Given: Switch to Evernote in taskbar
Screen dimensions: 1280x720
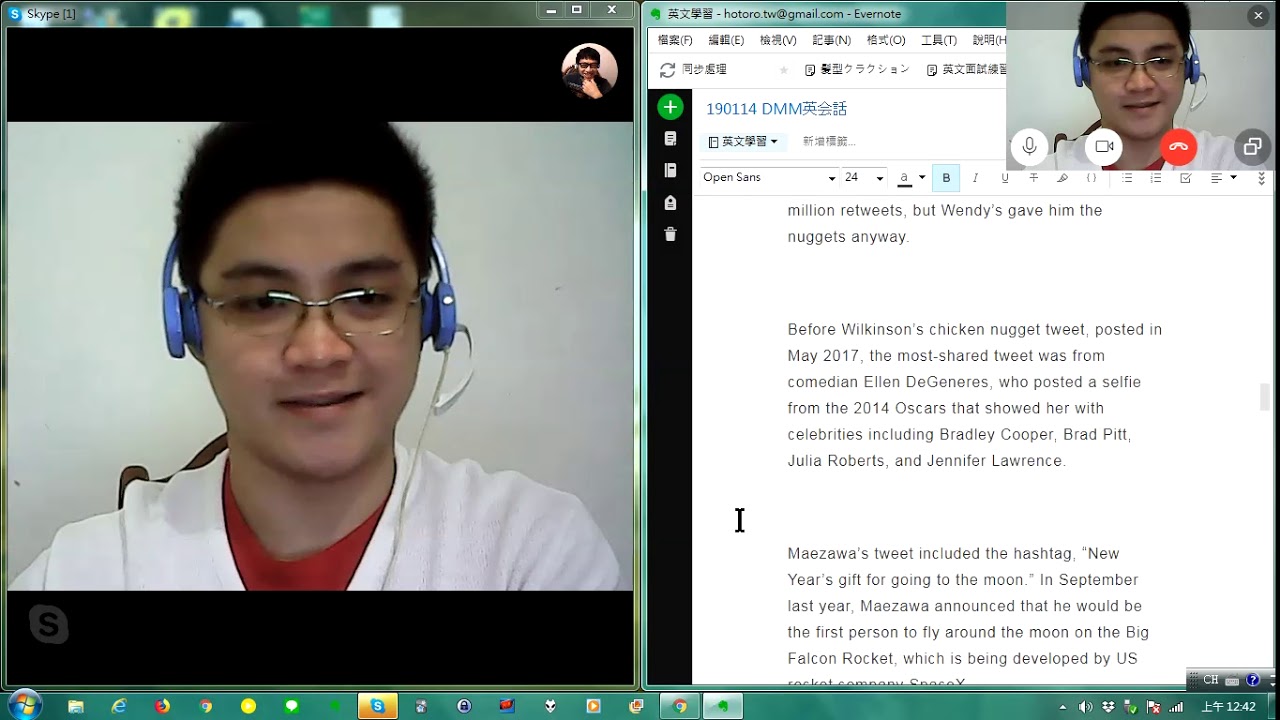Looking at the screenshot, I should [x=722, y=706].
